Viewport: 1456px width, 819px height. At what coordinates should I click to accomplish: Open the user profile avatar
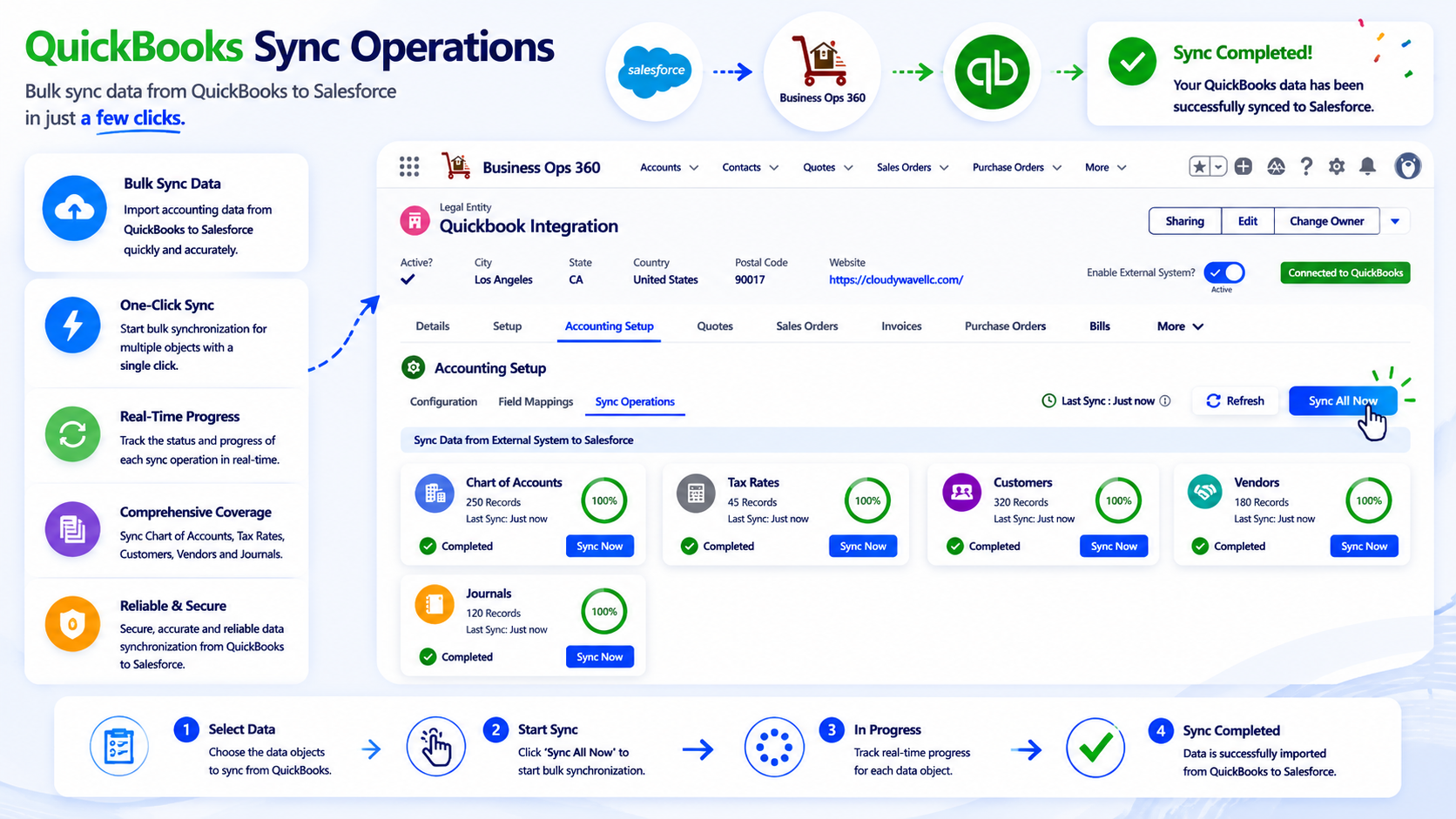(x=1407, y=166)
